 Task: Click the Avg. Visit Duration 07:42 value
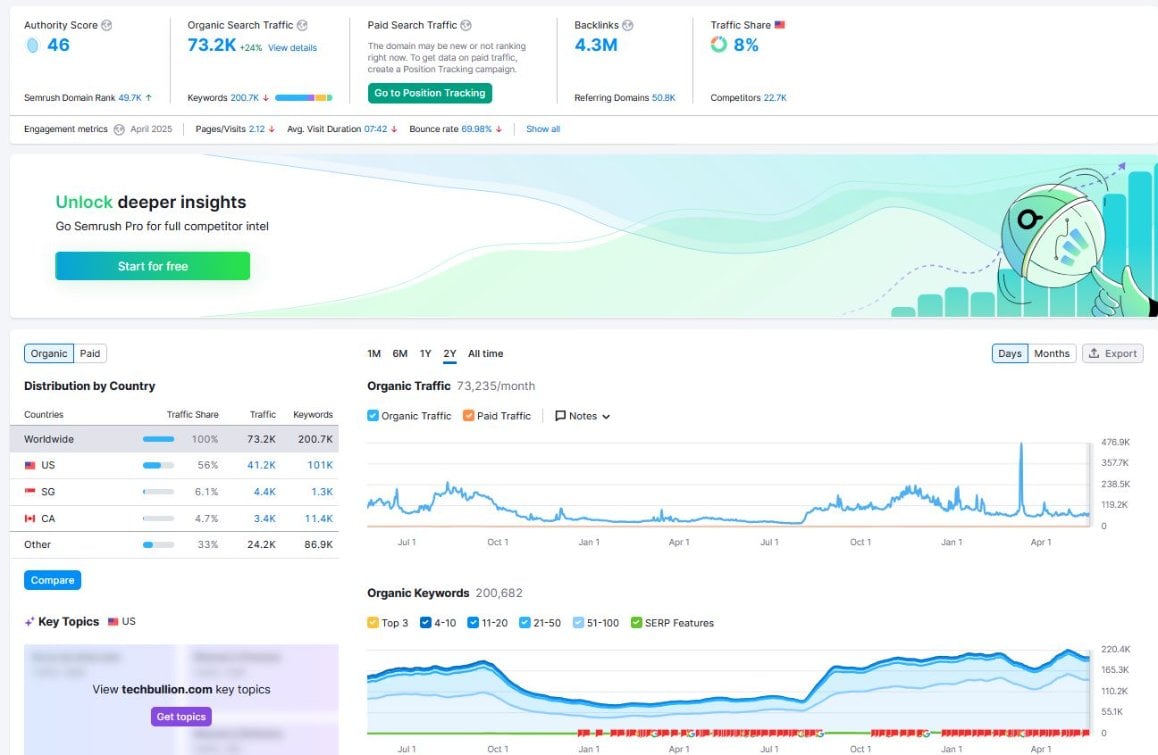(x=375, y=129)
